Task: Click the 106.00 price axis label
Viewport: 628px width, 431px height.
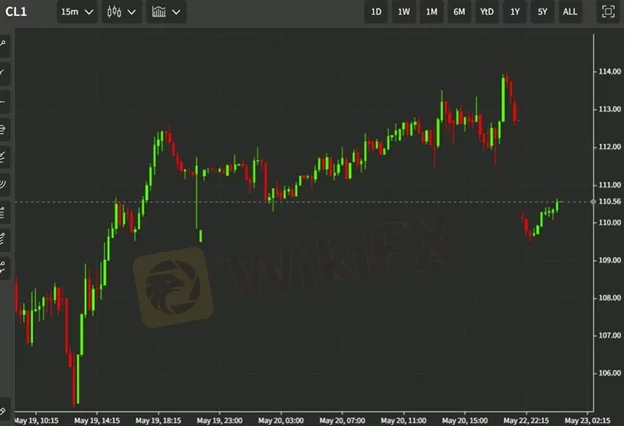Action: click(610, 373)
